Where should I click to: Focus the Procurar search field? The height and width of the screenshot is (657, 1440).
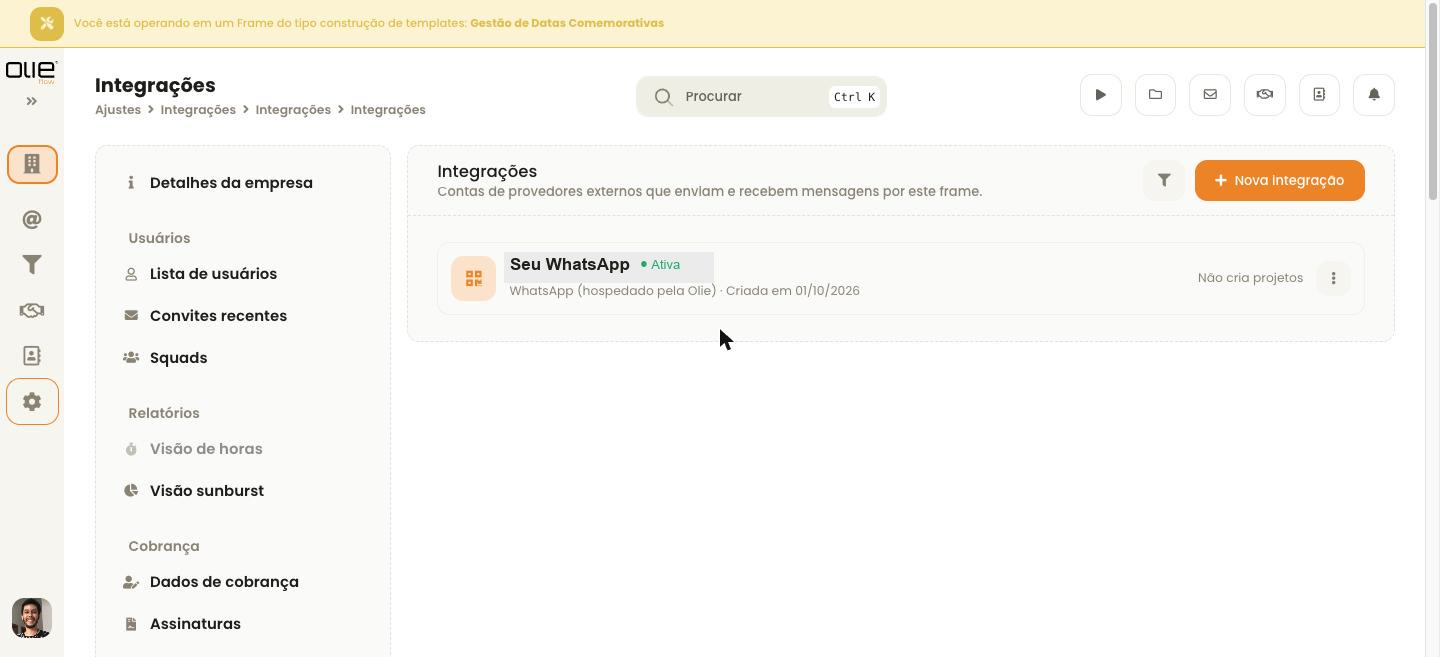761,96
